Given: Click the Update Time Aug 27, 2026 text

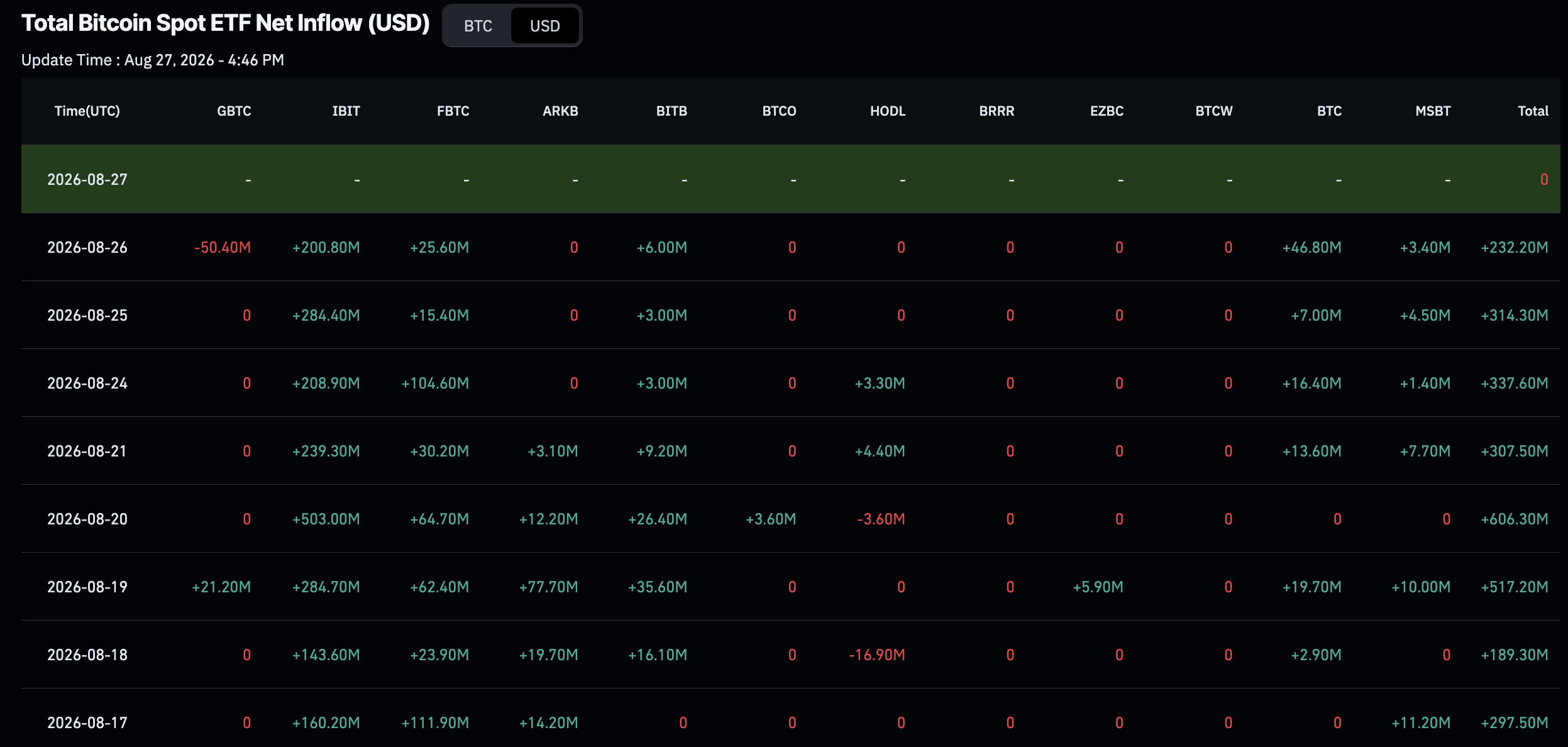Looking at the screenshot, I should (153, 60).
